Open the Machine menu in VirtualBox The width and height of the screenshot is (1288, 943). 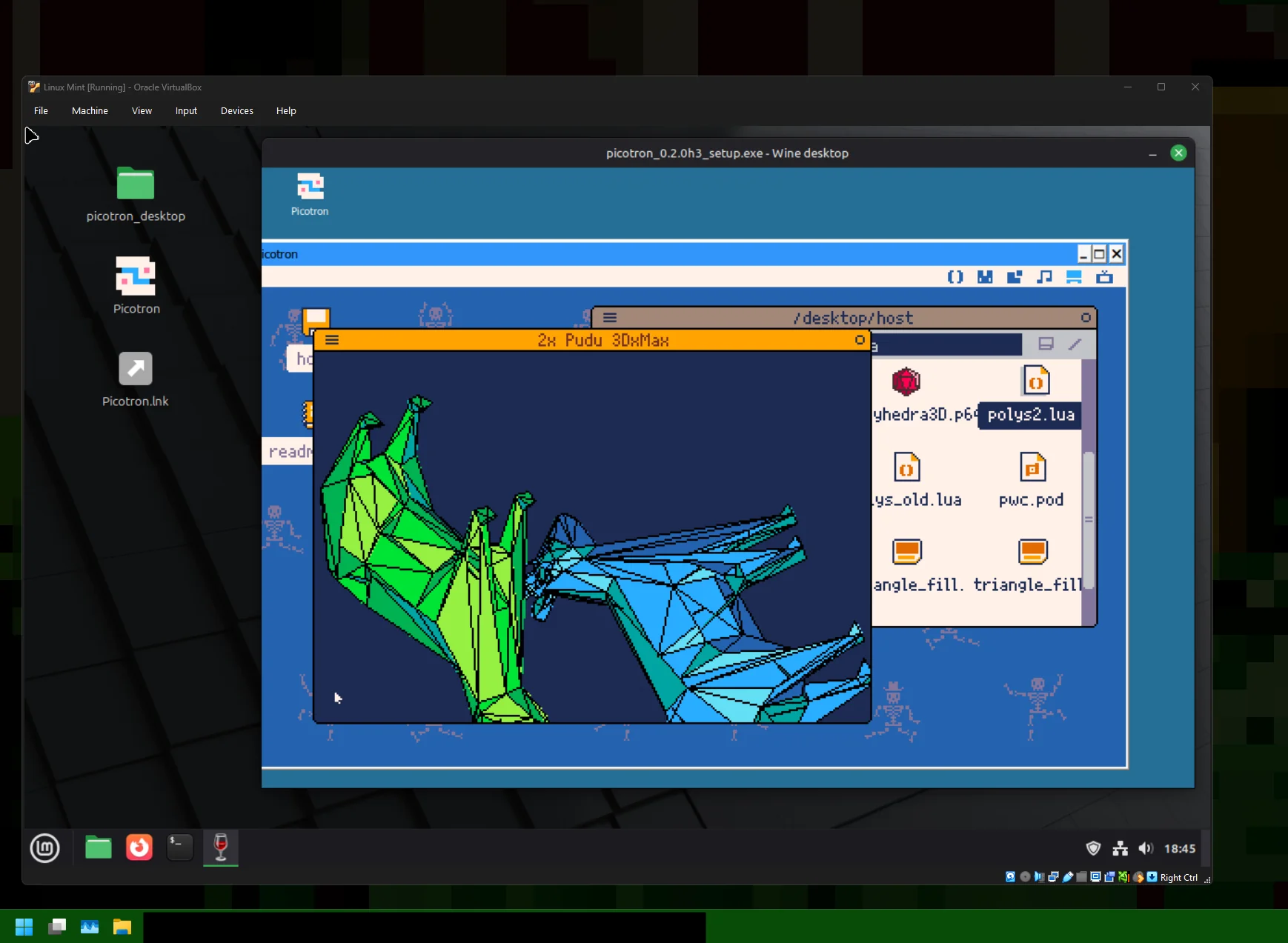click(x=90, y=111)
